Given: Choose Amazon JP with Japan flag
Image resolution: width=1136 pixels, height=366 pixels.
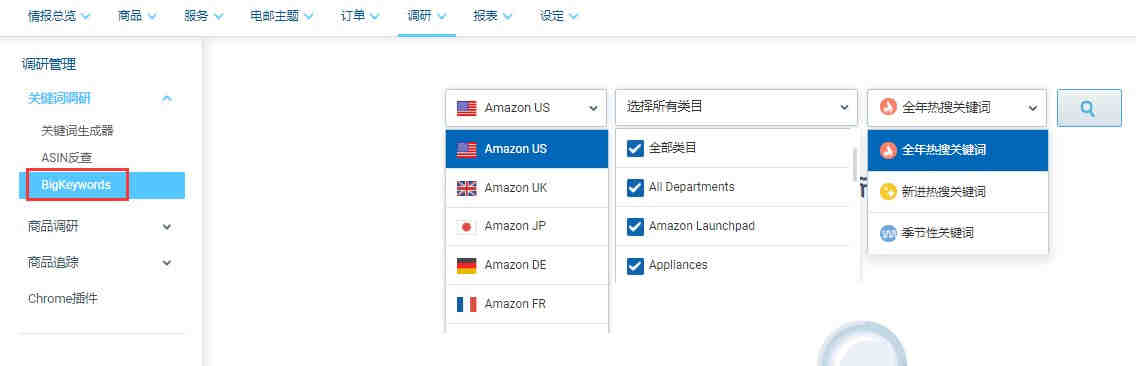Looking at the screenshot, I should (527, 226).
